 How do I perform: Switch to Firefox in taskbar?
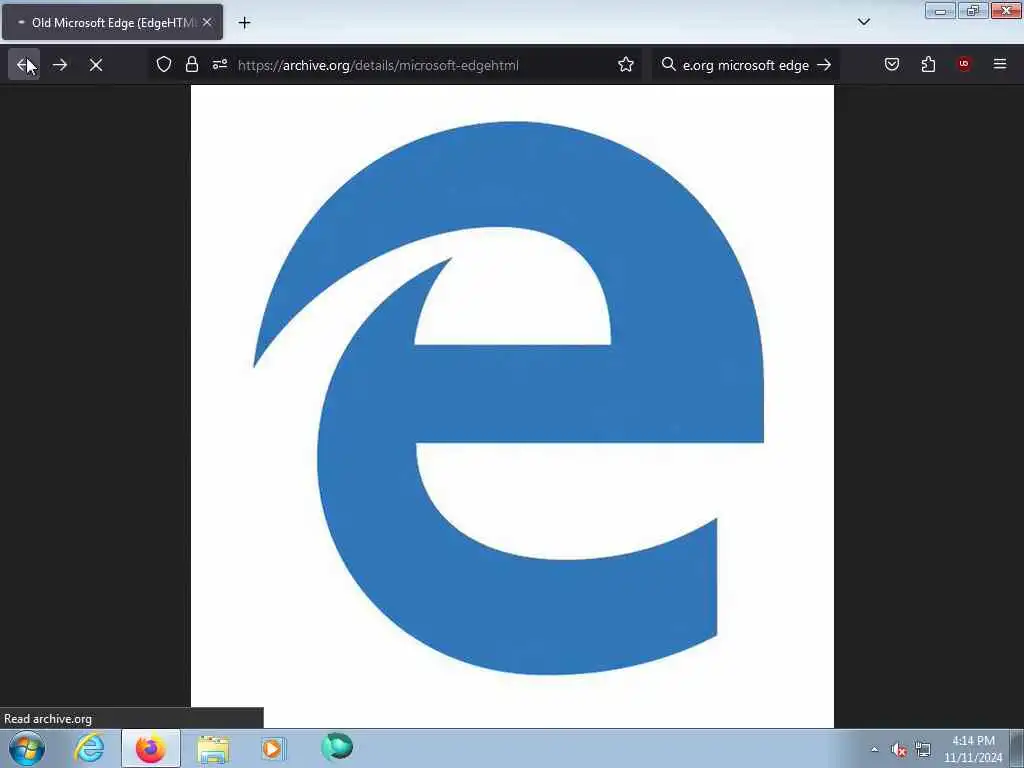tap(151, 748)
